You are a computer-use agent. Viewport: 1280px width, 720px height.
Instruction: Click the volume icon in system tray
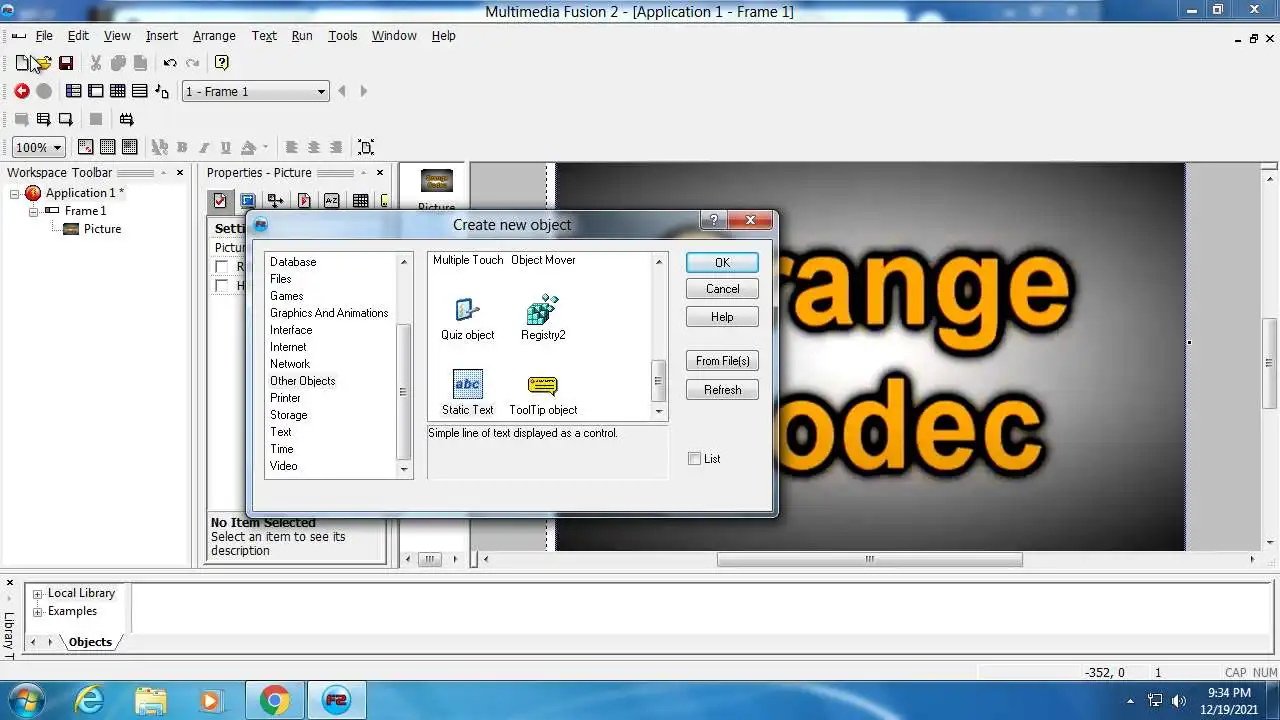coord(1178,701)
